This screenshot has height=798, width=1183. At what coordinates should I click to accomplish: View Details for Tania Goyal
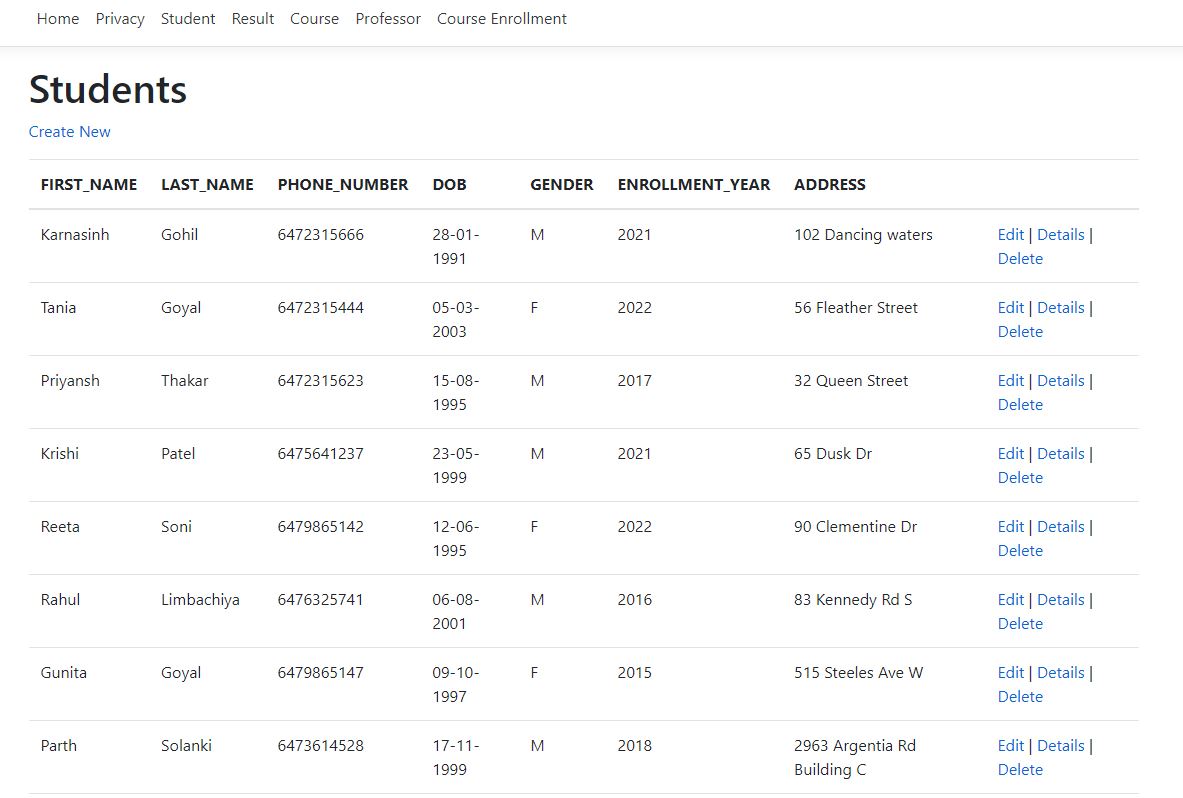1061,307
